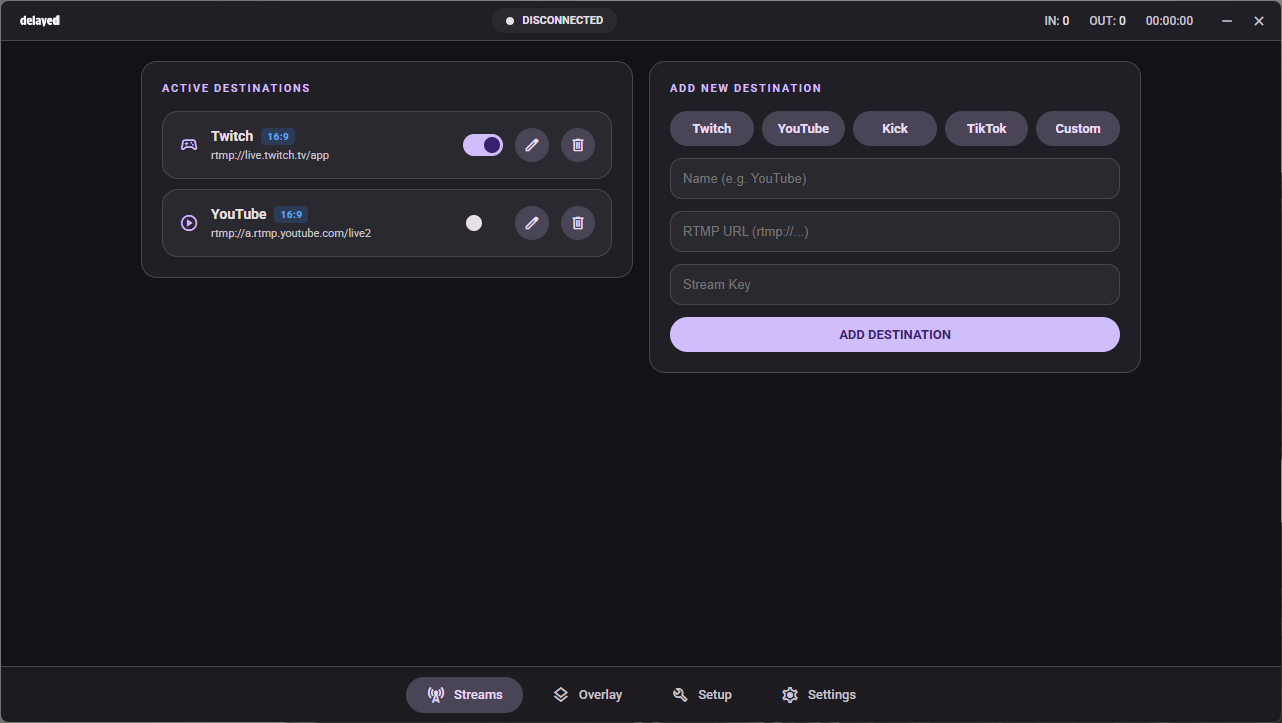Choose the YouTube preset button

tap(803, 129)
